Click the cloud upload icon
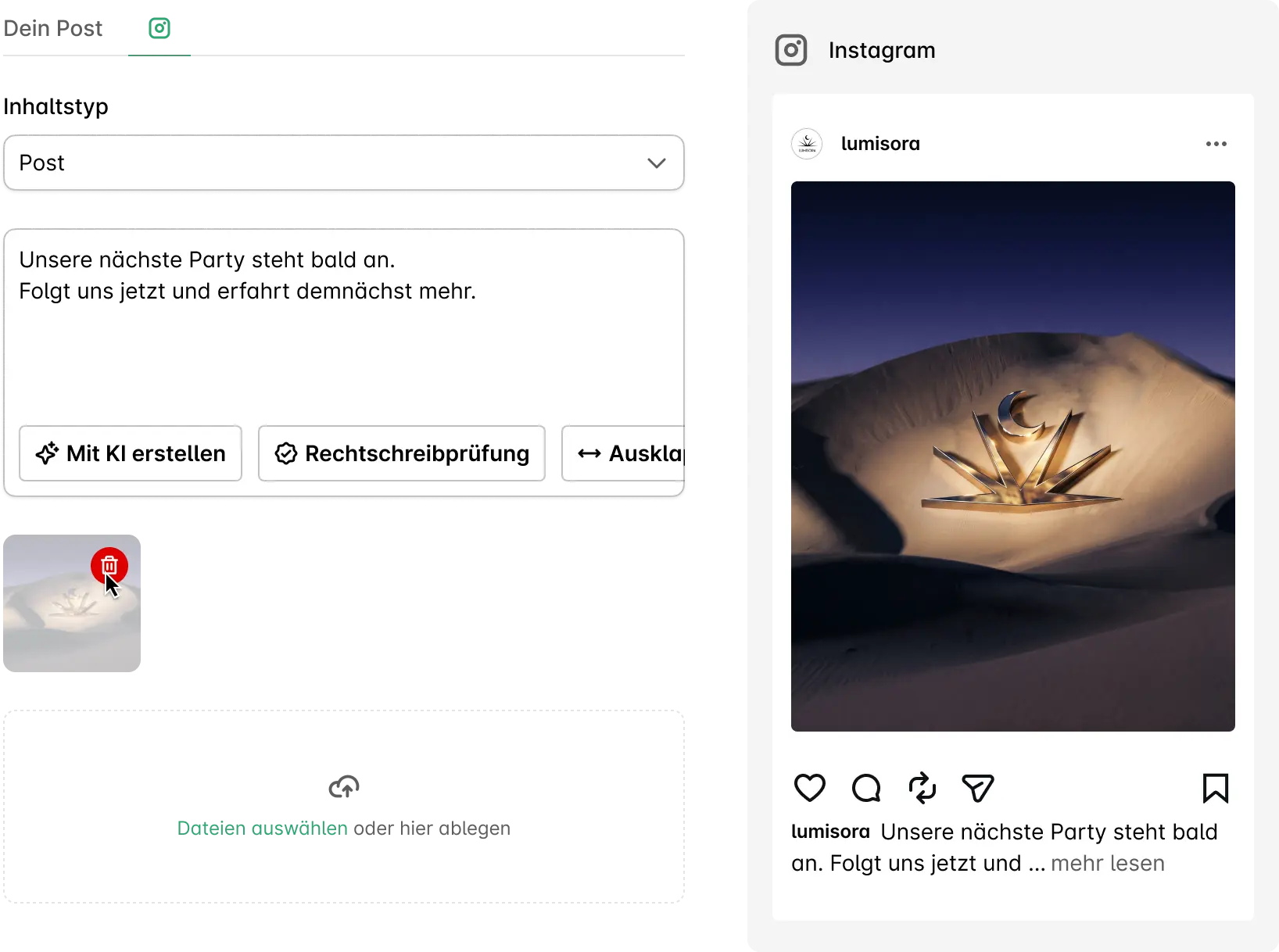Image resolution: width=1279 pixels, height=952 pixels. 344,786
